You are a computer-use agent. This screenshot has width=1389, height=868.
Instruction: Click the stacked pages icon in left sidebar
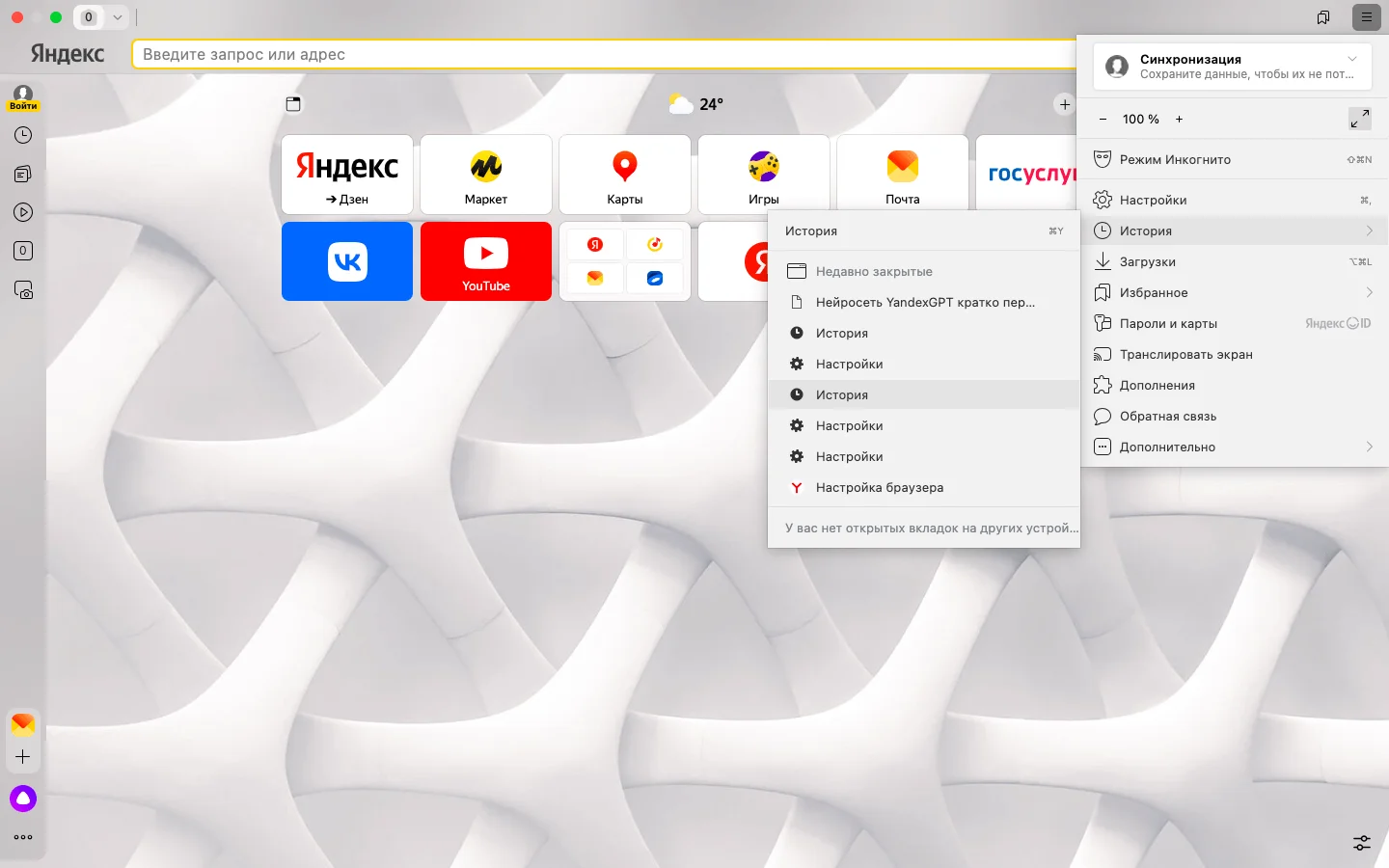coord(23,175)
